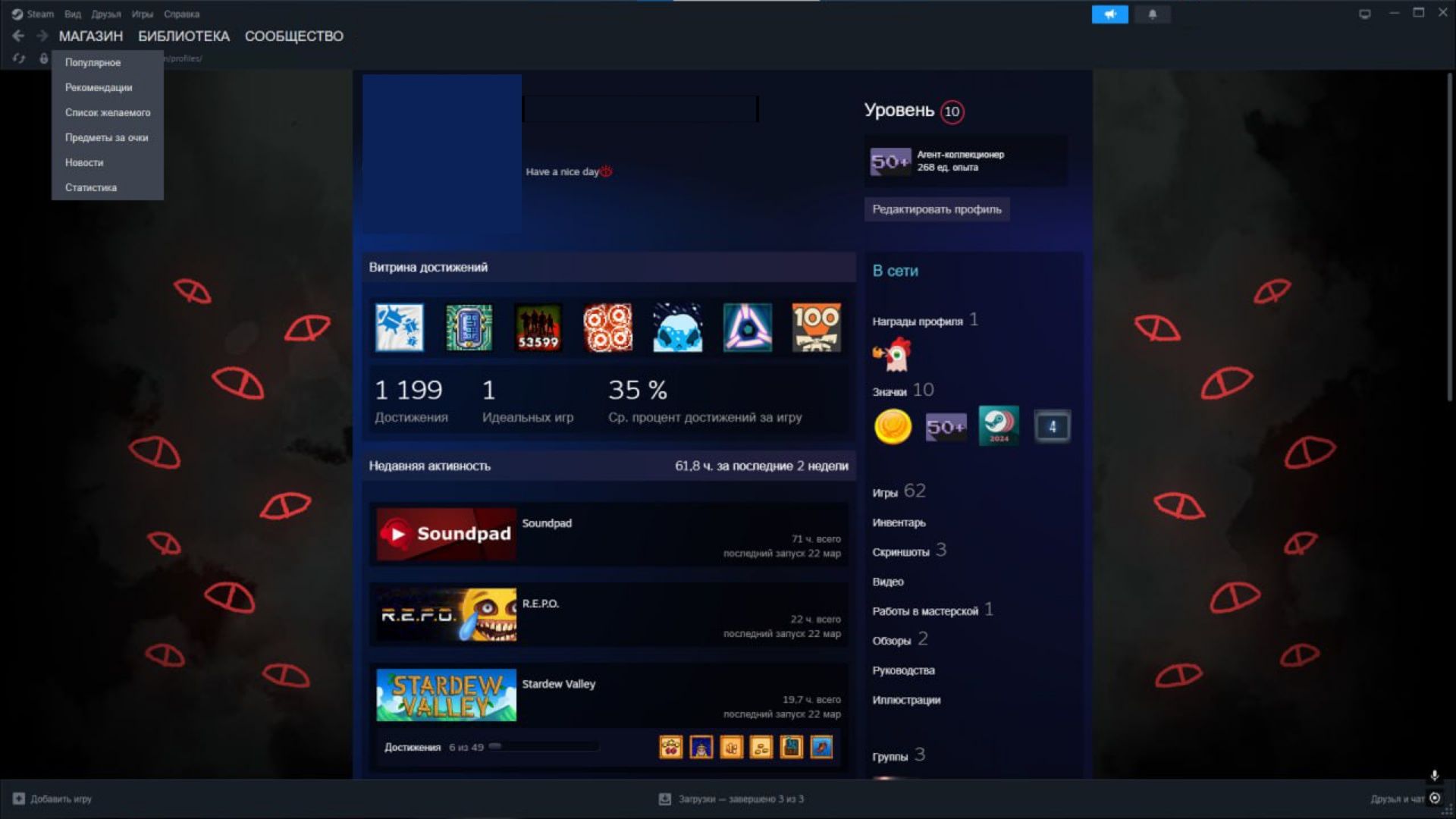Screen dimensions: 1456x819
Task: Select Список желаемого in dropdown
Action: 108,112
